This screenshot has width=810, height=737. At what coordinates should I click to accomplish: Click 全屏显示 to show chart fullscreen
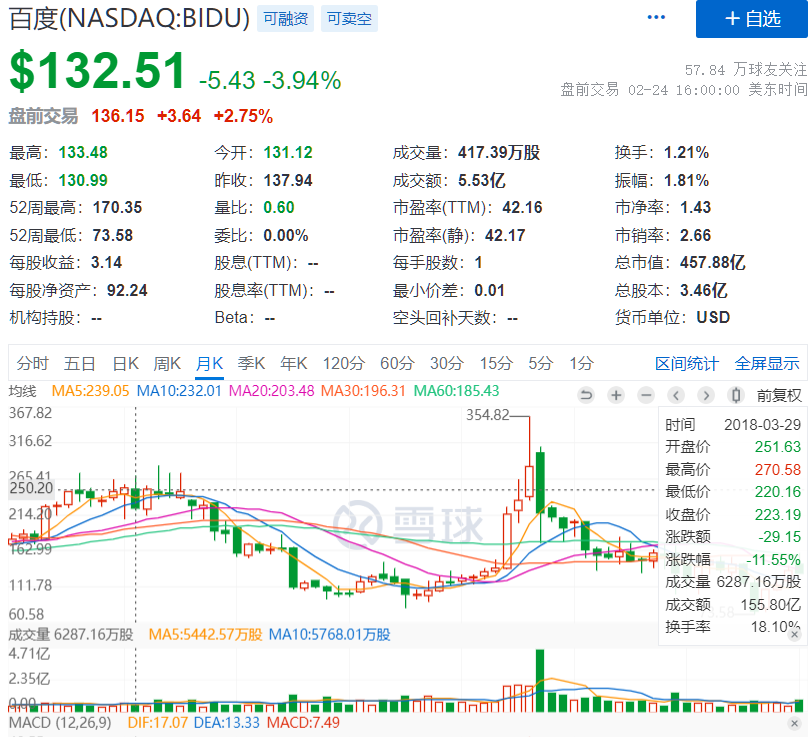coord(767,363)
